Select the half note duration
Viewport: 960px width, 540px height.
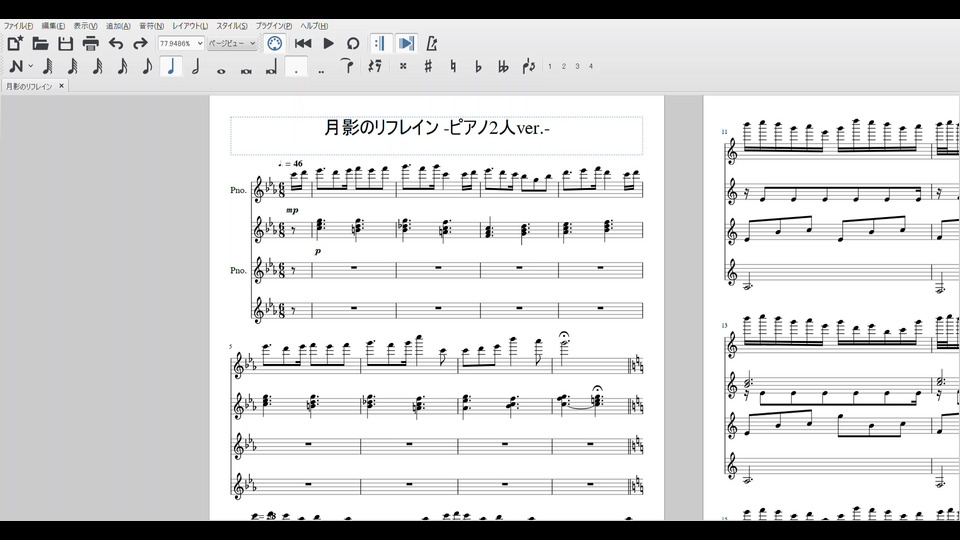pos(196,66)
